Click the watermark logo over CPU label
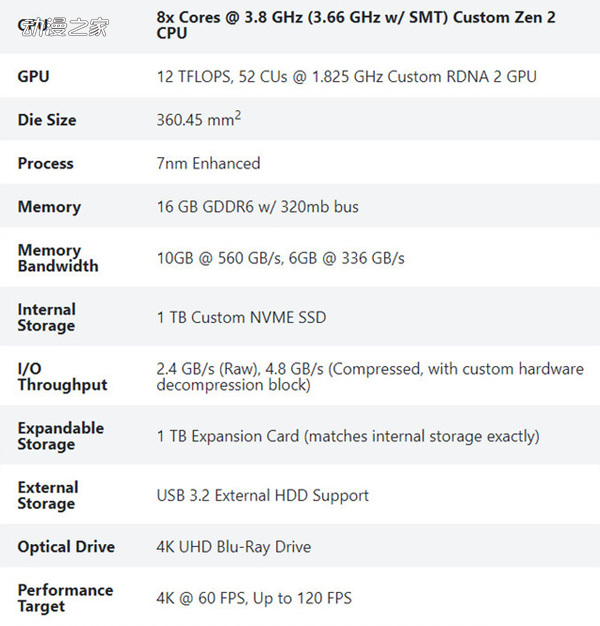 tap(64, 28)
